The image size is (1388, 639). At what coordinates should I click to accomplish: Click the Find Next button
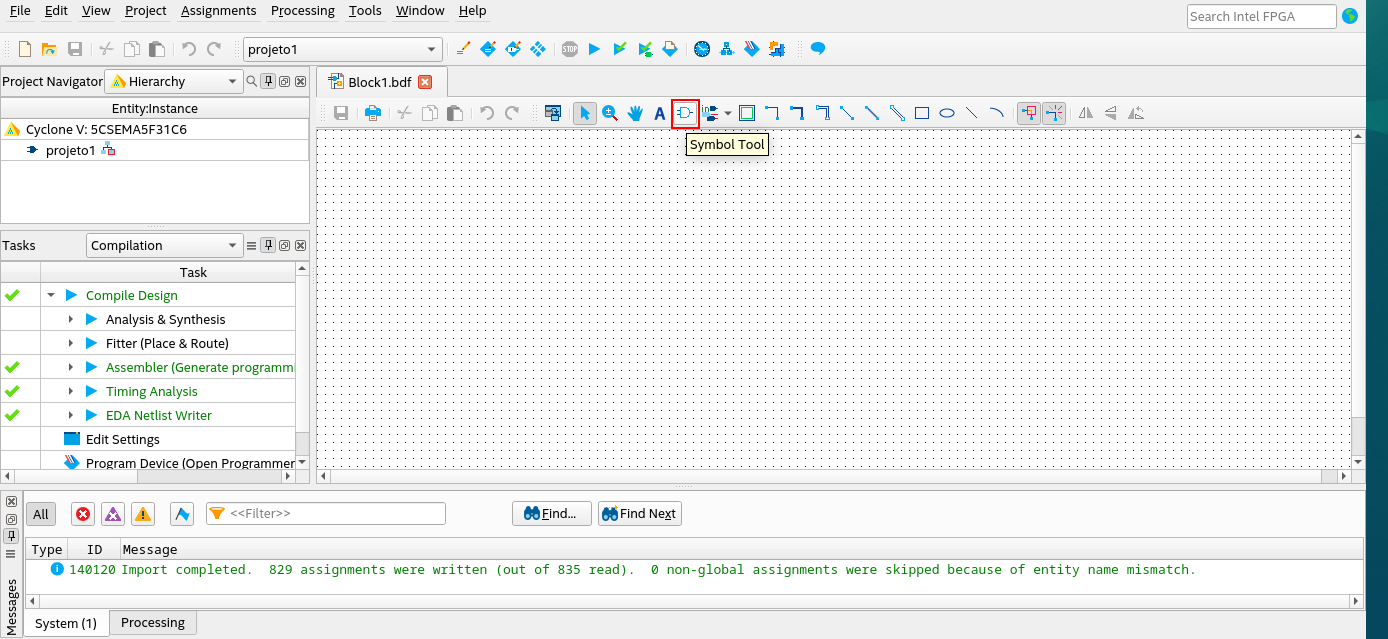640,514
